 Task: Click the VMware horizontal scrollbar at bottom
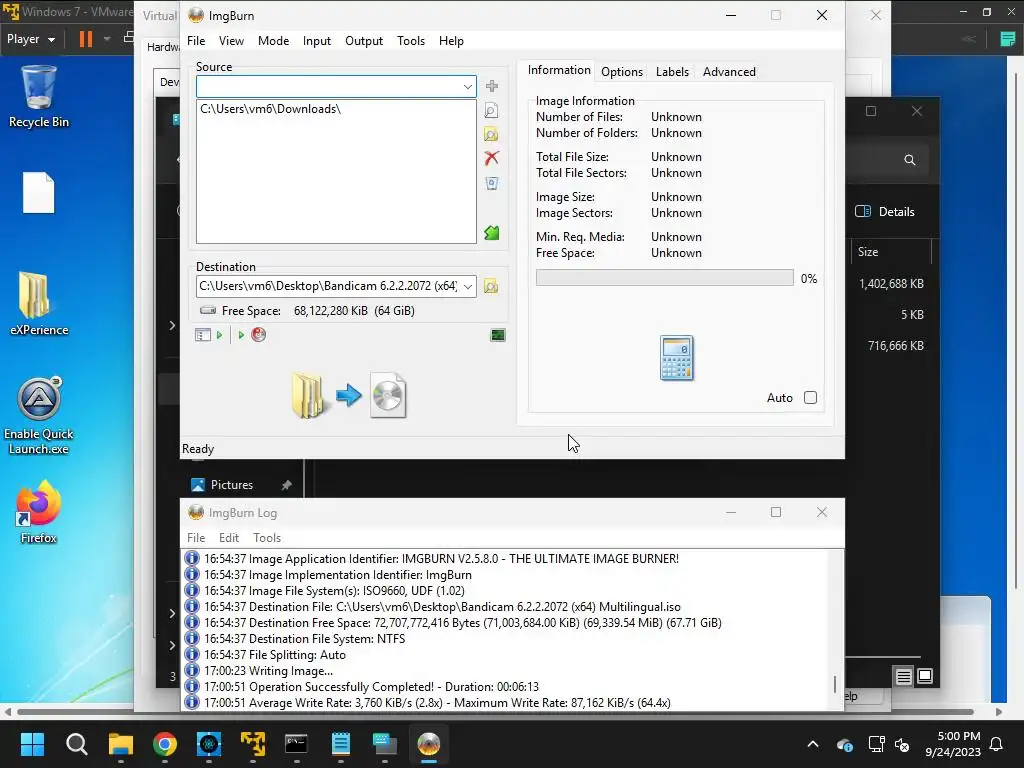pyautogui.click(x=495, y=712)
